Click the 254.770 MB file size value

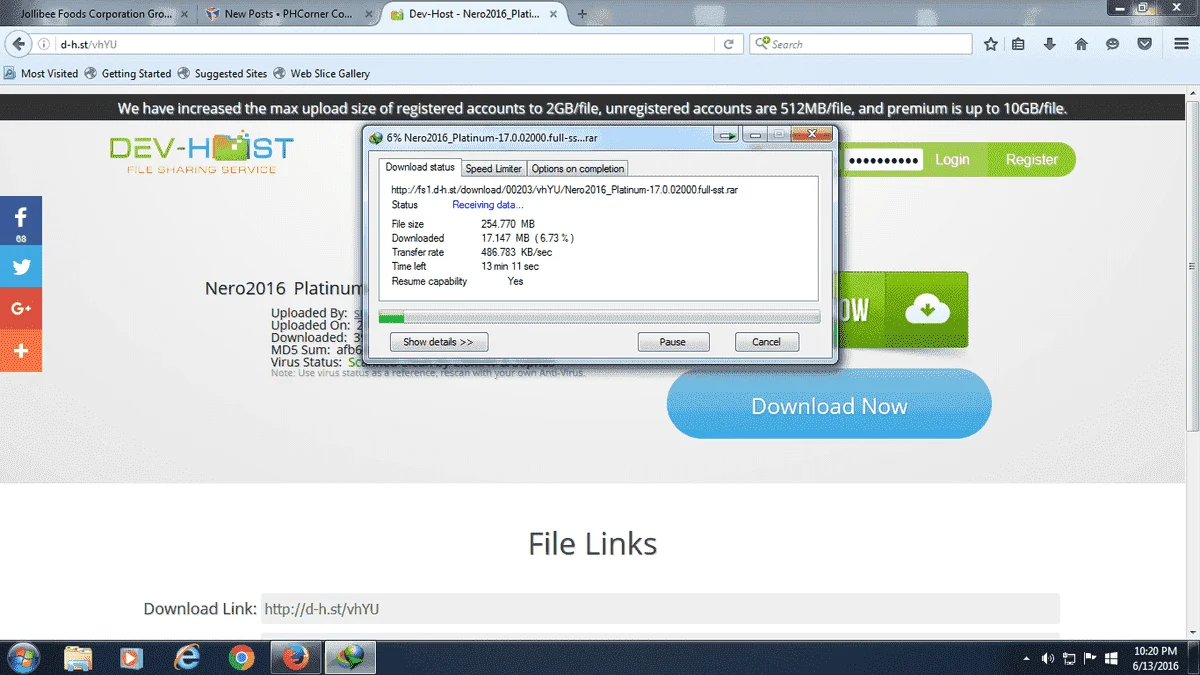[508, 224]
